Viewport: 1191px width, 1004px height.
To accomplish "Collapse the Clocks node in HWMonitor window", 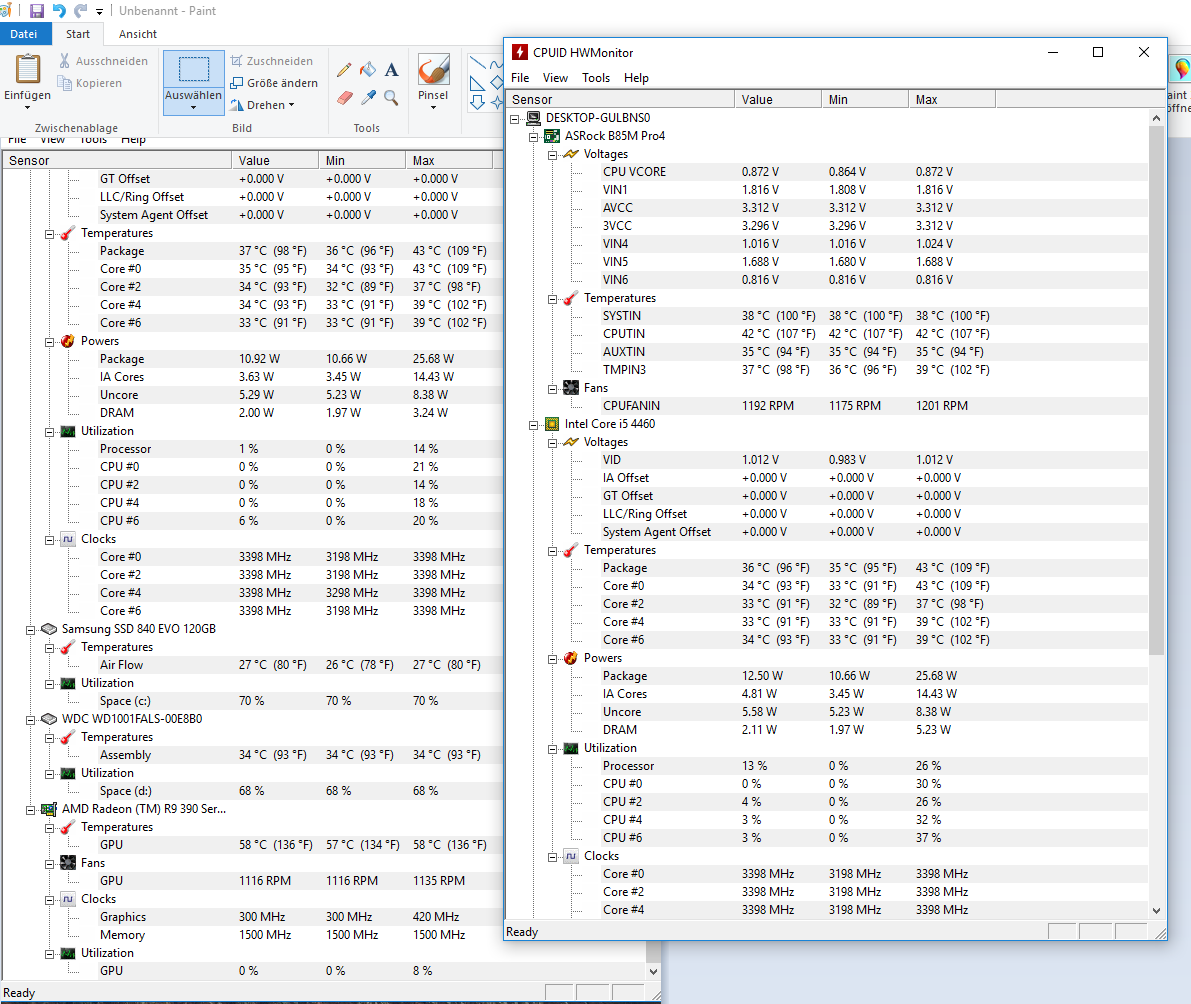I will tap(553, 857).
